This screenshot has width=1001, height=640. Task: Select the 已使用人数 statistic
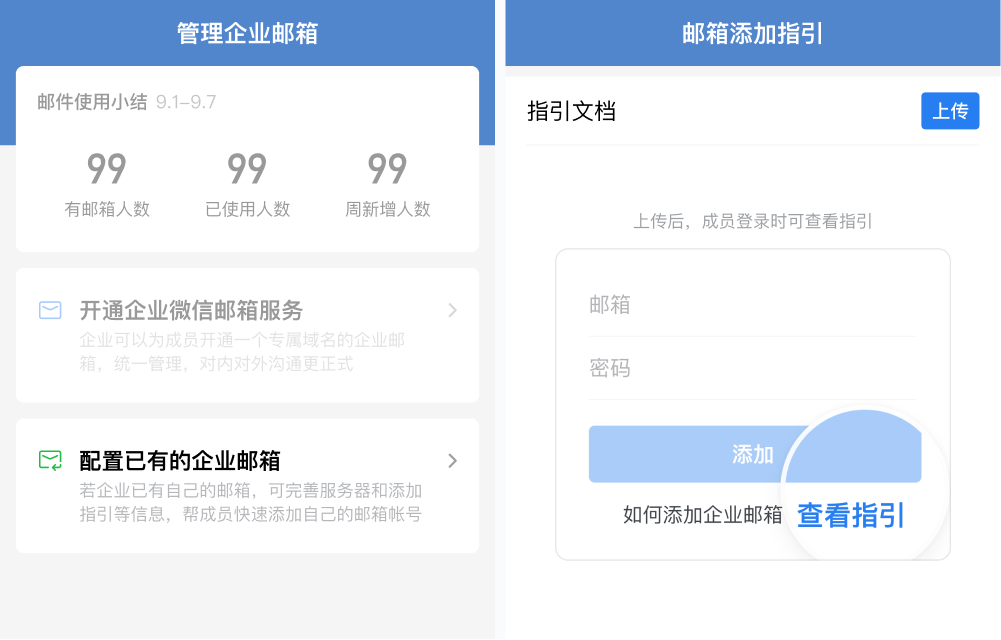pyautogui.click(x=248, y=185)
